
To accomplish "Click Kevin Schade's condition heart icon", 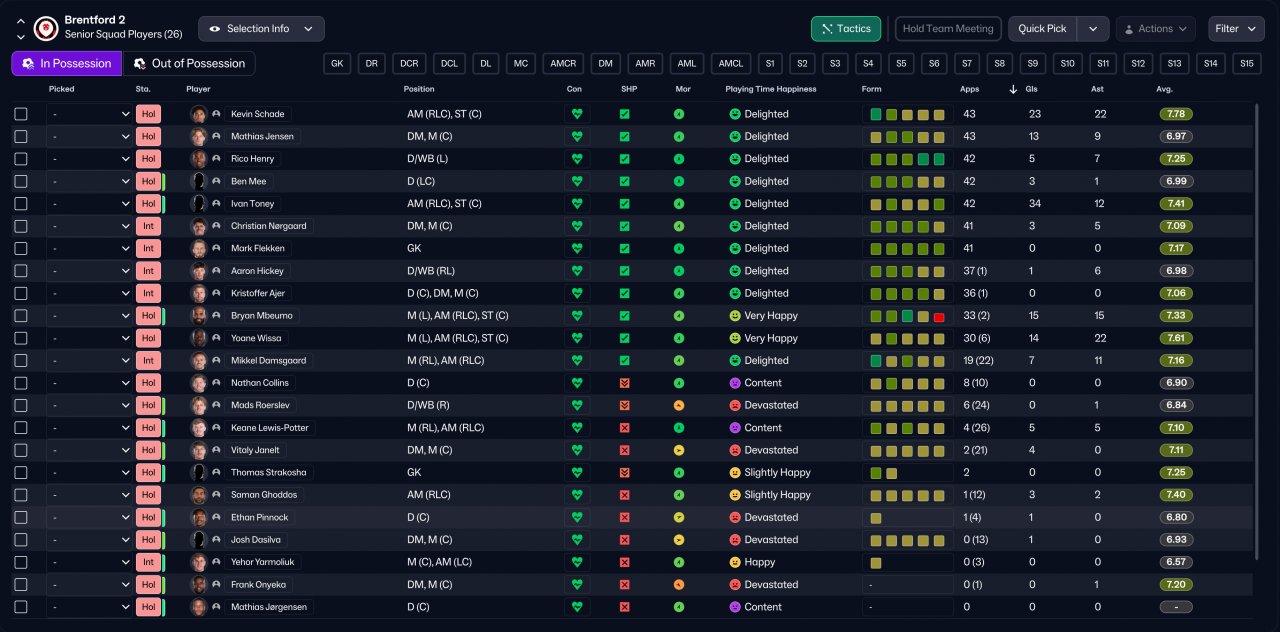I will pyautogui.click(x=576, y=114).
